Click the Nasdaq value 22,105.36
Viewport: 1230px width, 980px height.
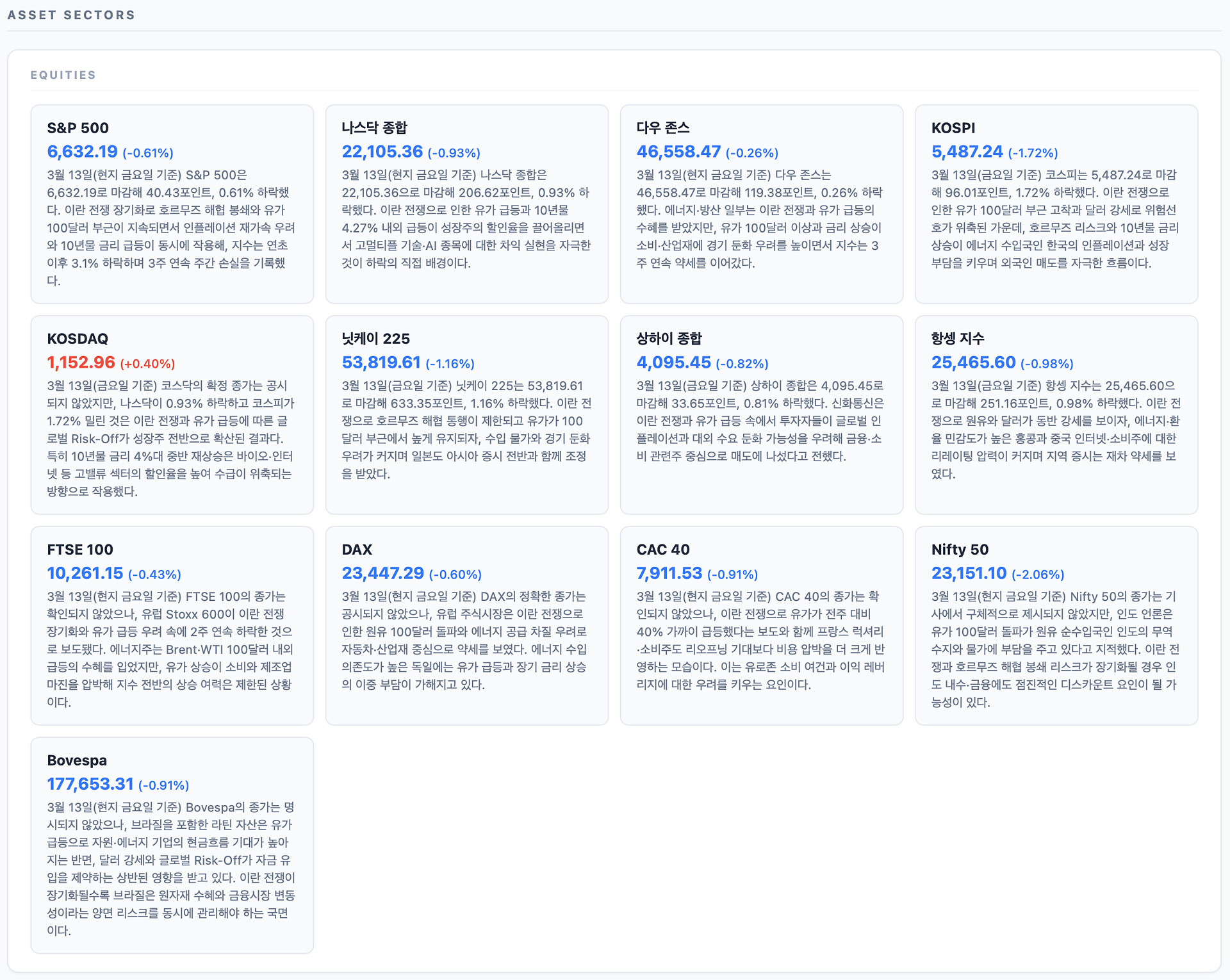[382, 152]
